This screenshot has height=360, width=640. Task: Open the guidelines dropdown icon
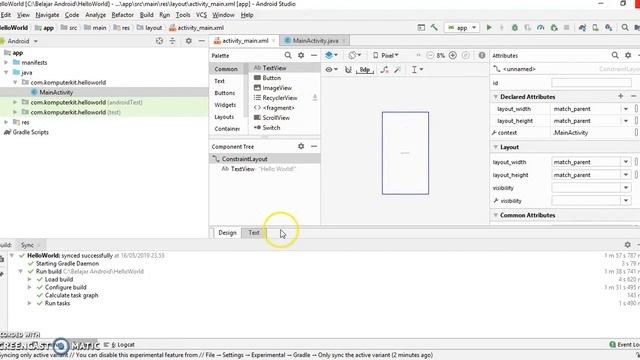point(417,70)
